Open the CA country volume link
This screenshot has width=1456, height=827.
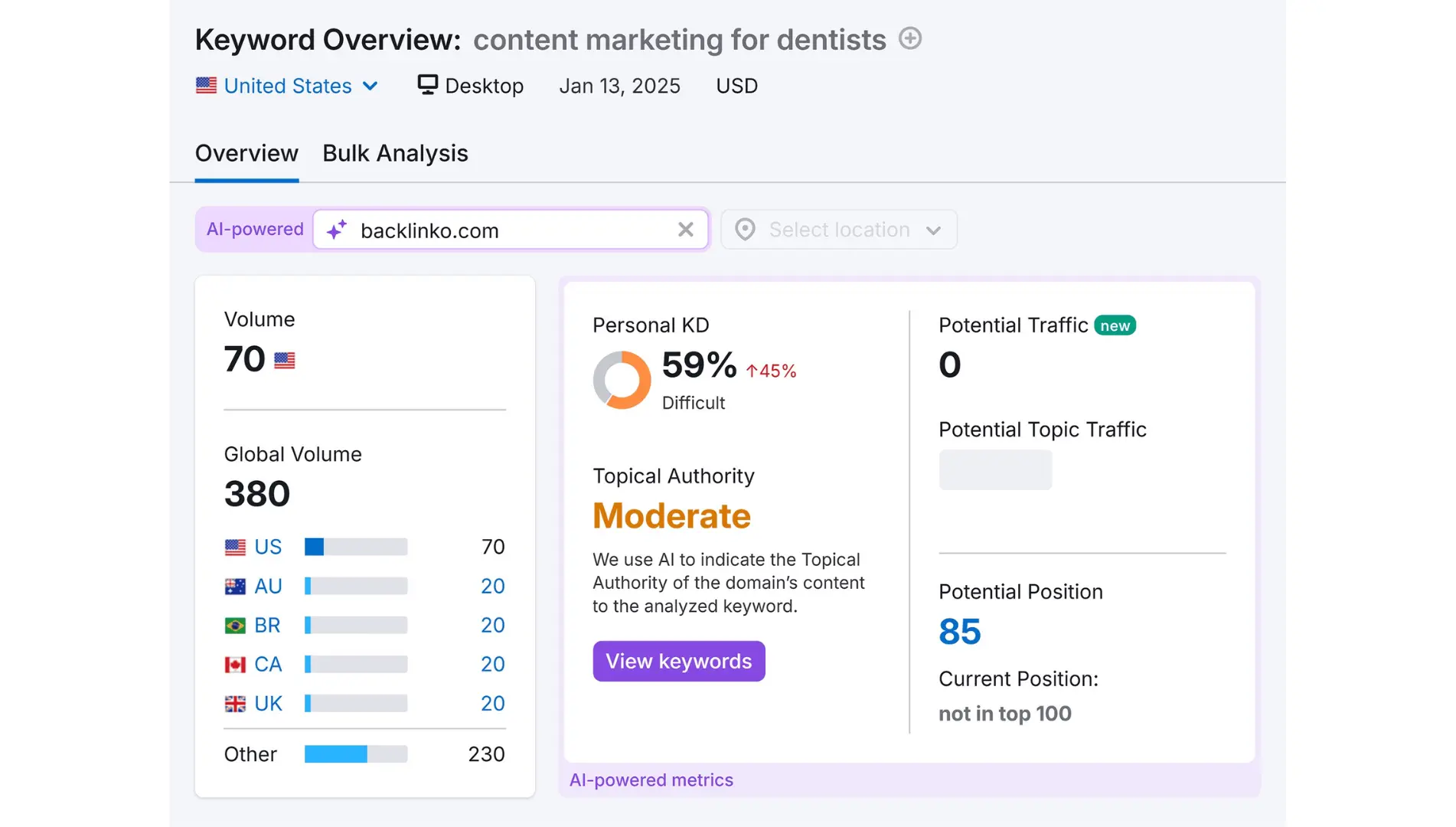click(268, 664)
